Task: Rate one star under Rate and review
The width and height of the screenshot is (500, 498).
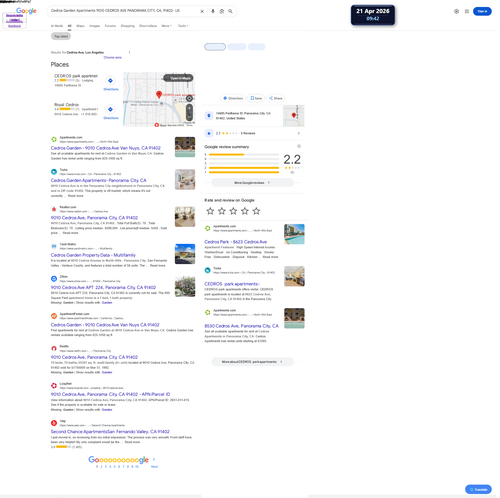Action: [x=210, y=211]
